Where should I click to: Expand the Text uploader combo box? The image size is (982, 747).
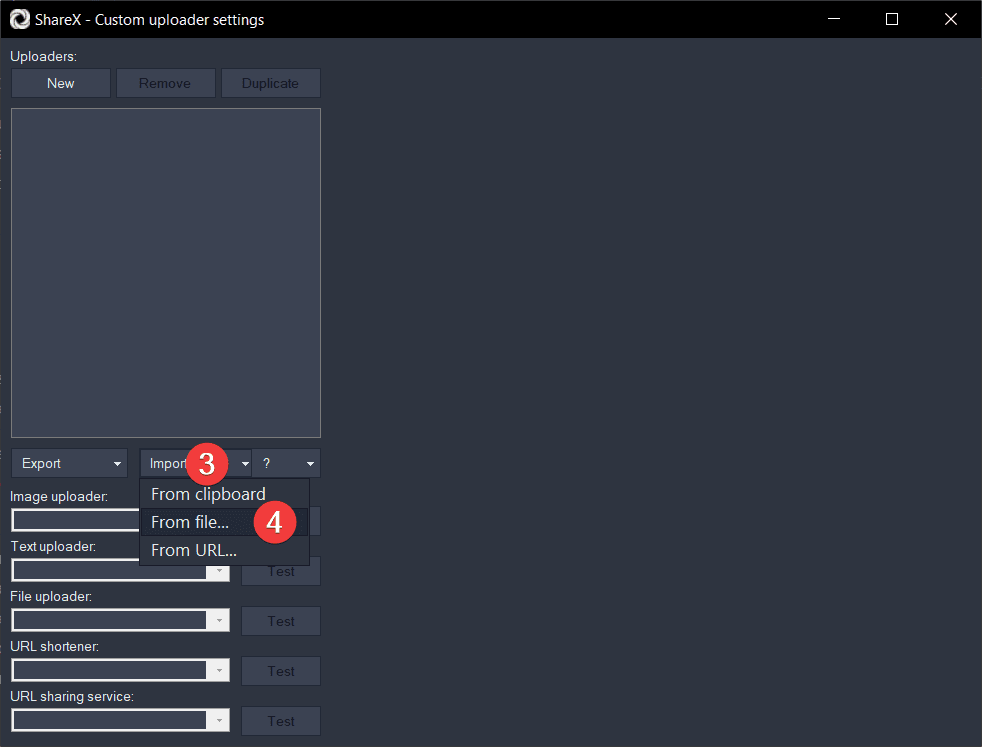point(219,571)
